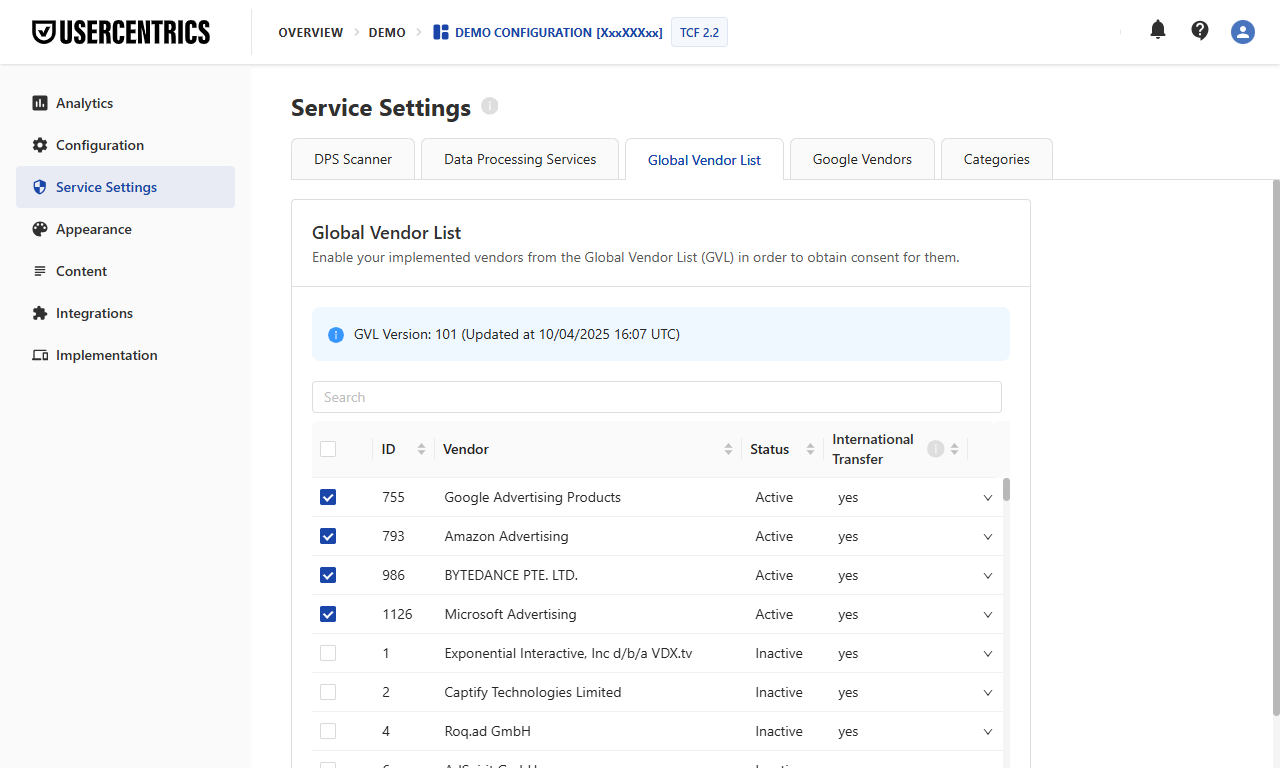1280x768 pixels.
Task: Click the TCF 2.2 badge
Action: pyautogui.click(x=699, y=32)
